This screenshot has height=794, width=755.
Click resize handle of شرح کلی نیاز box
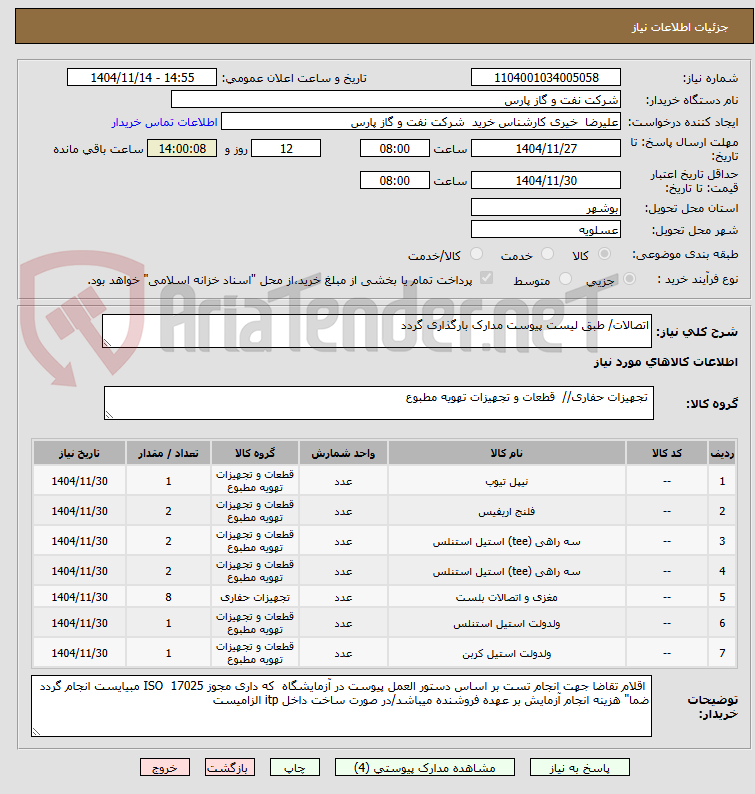coord(107,343)
